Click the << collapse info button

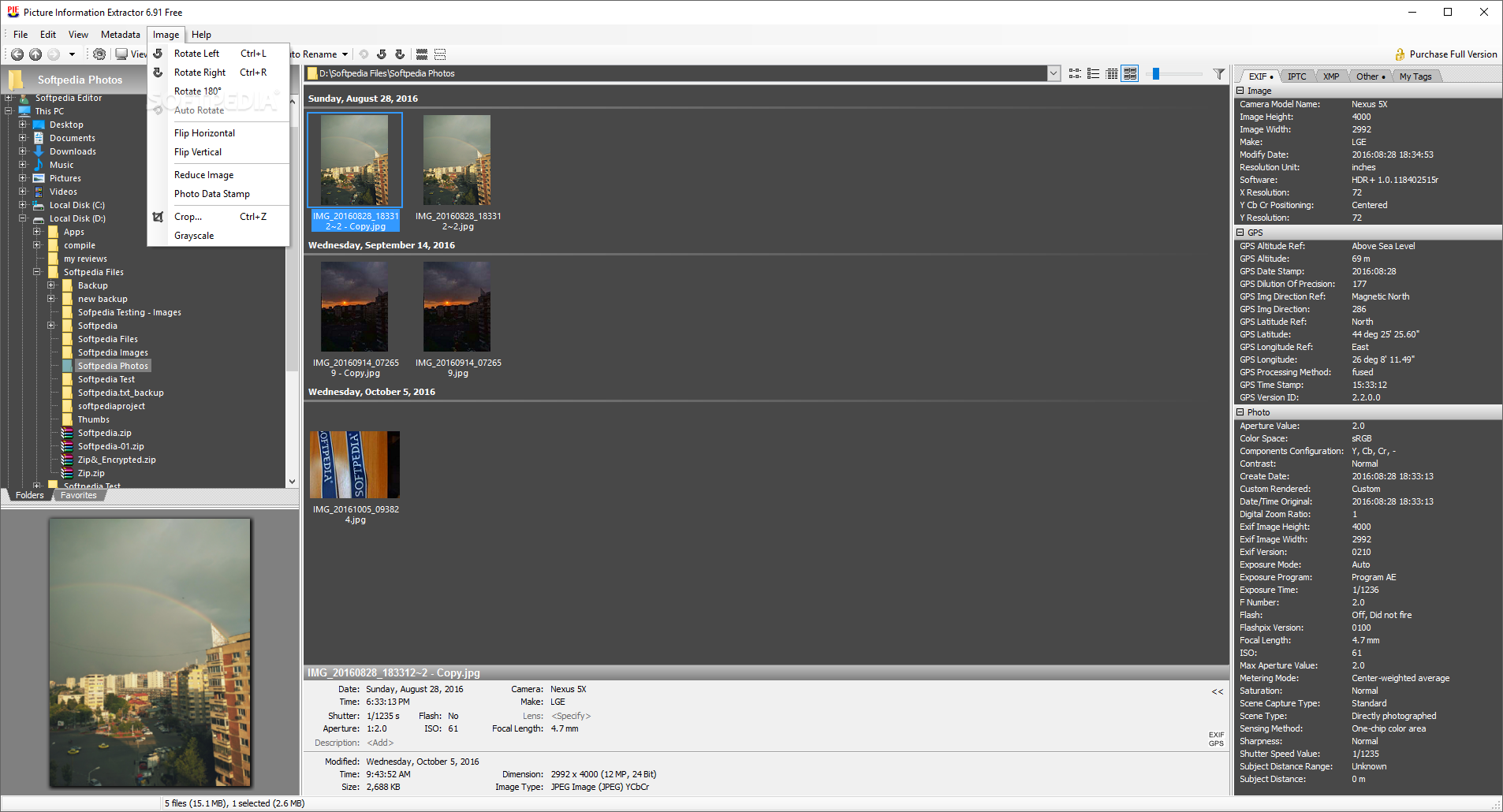pyautogui.click(x=1218, y=691)
